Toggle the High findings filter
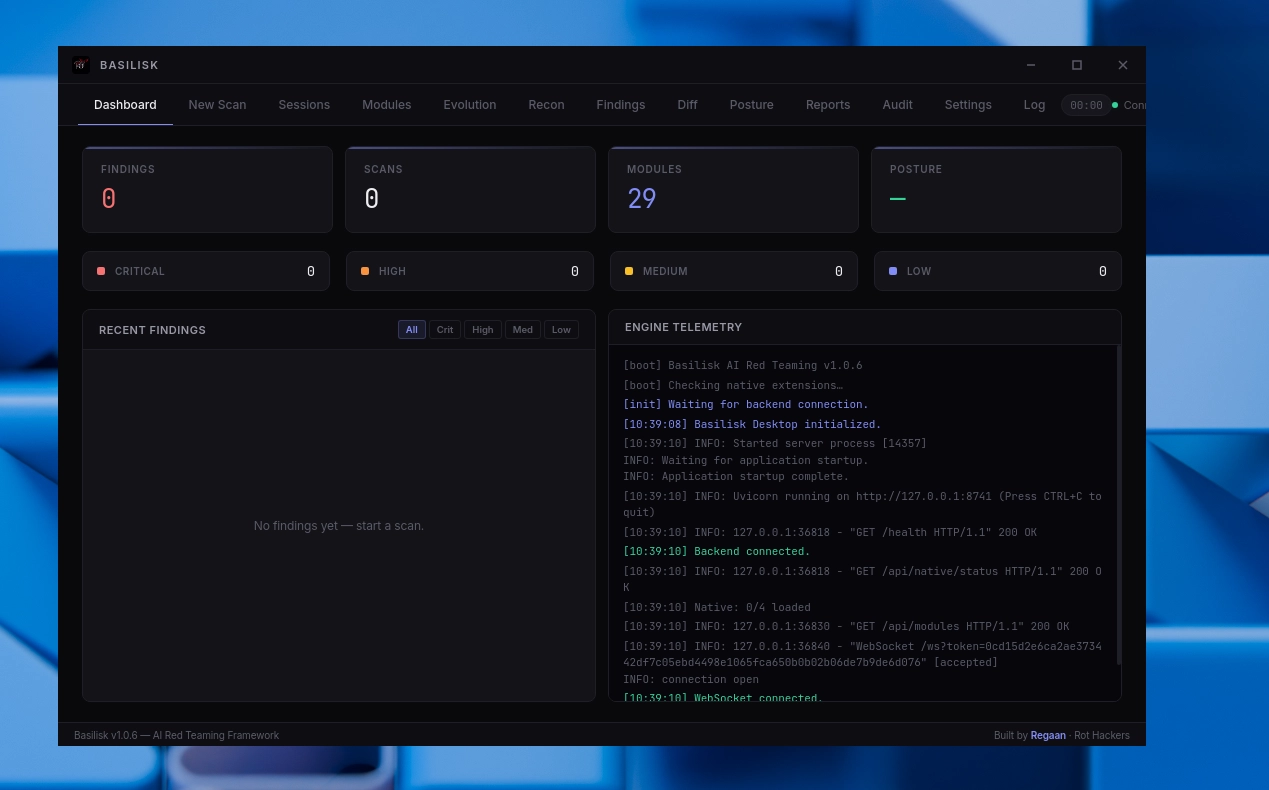Screen dimensions: 1269x790 click(x=483, y=330)
